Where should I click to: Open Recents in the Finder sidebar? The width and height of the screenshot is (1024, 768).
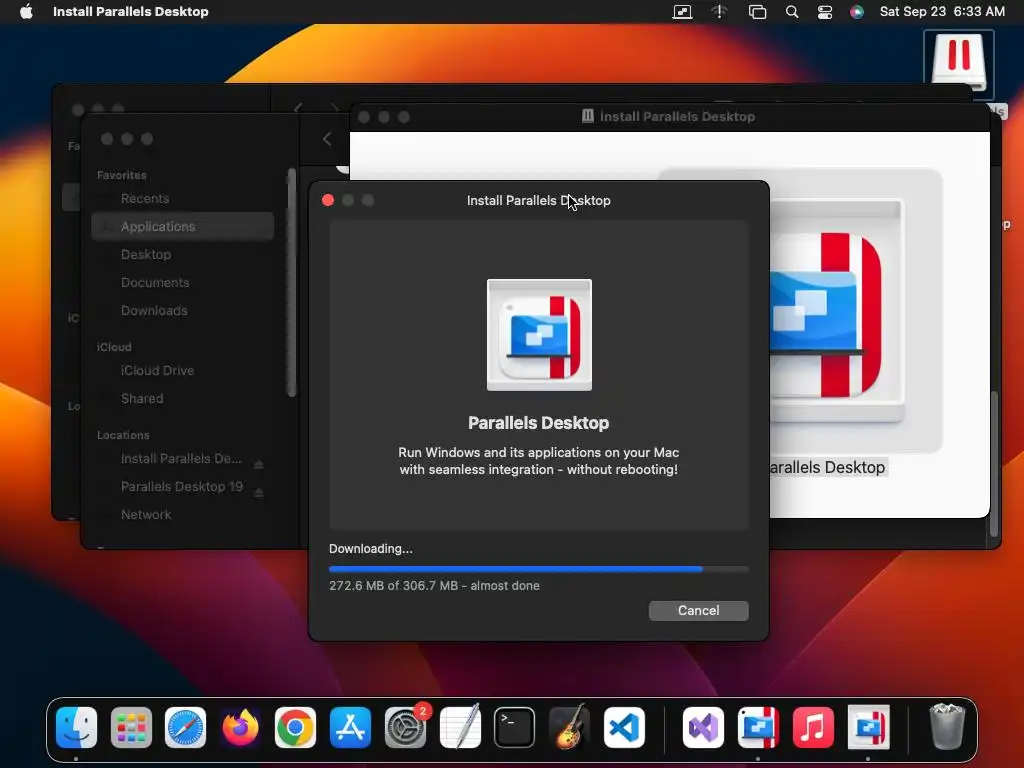click(144, 199)
